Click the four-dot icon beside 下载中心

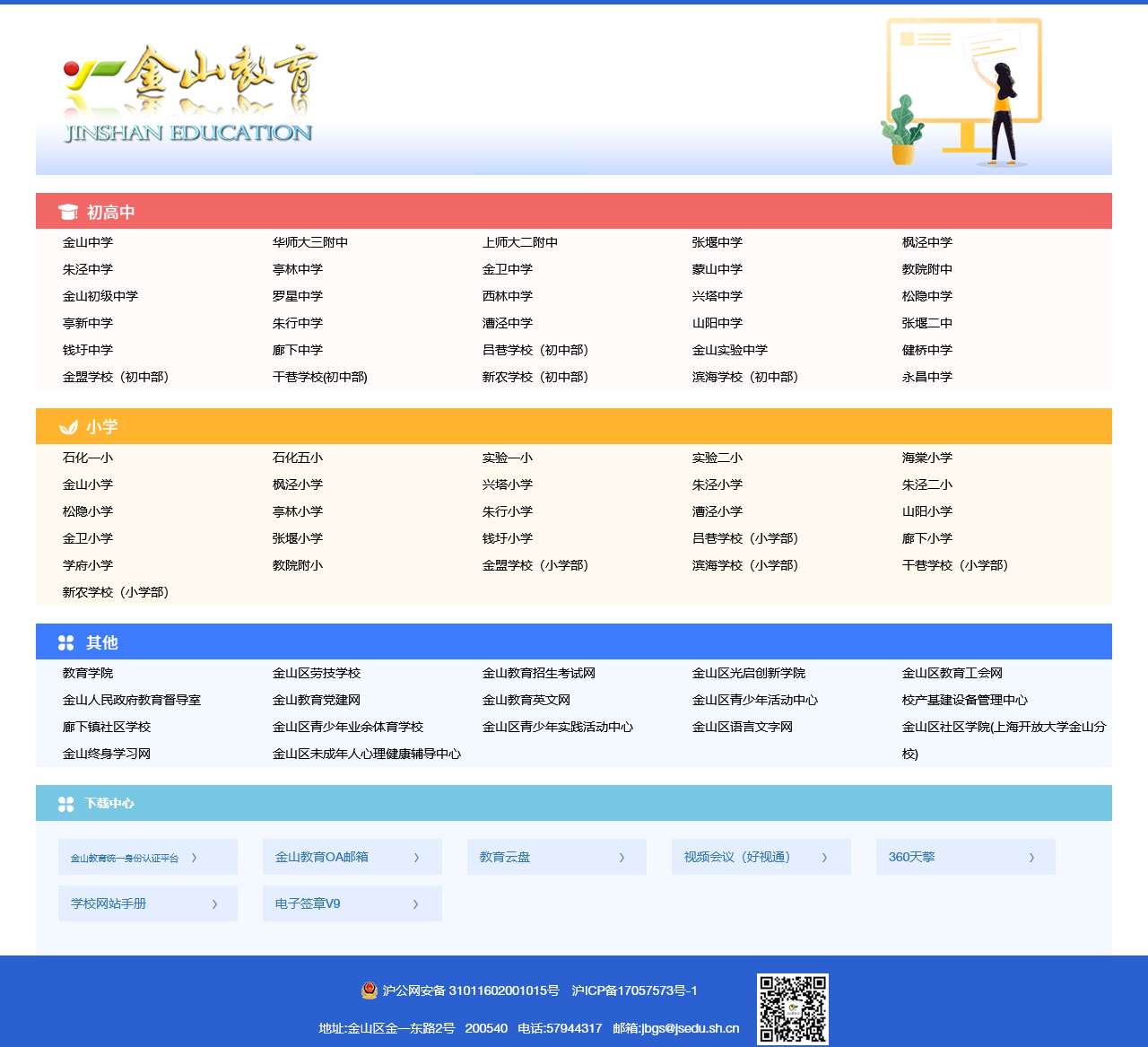coord(66,804)
